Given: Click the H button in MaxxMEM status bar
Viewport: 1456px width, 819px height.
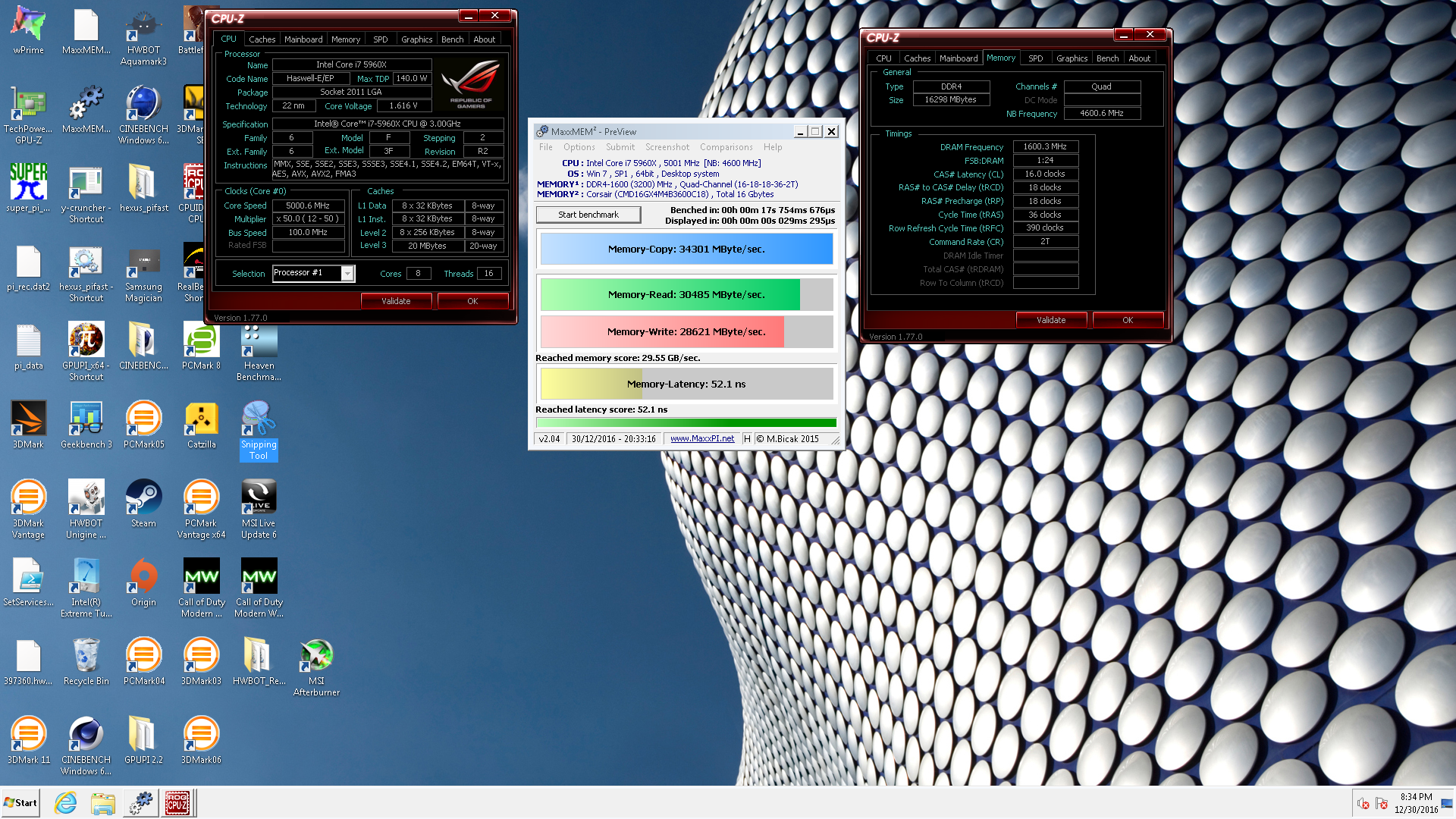Looking at the screenshot, I should [x=747, y=439].
